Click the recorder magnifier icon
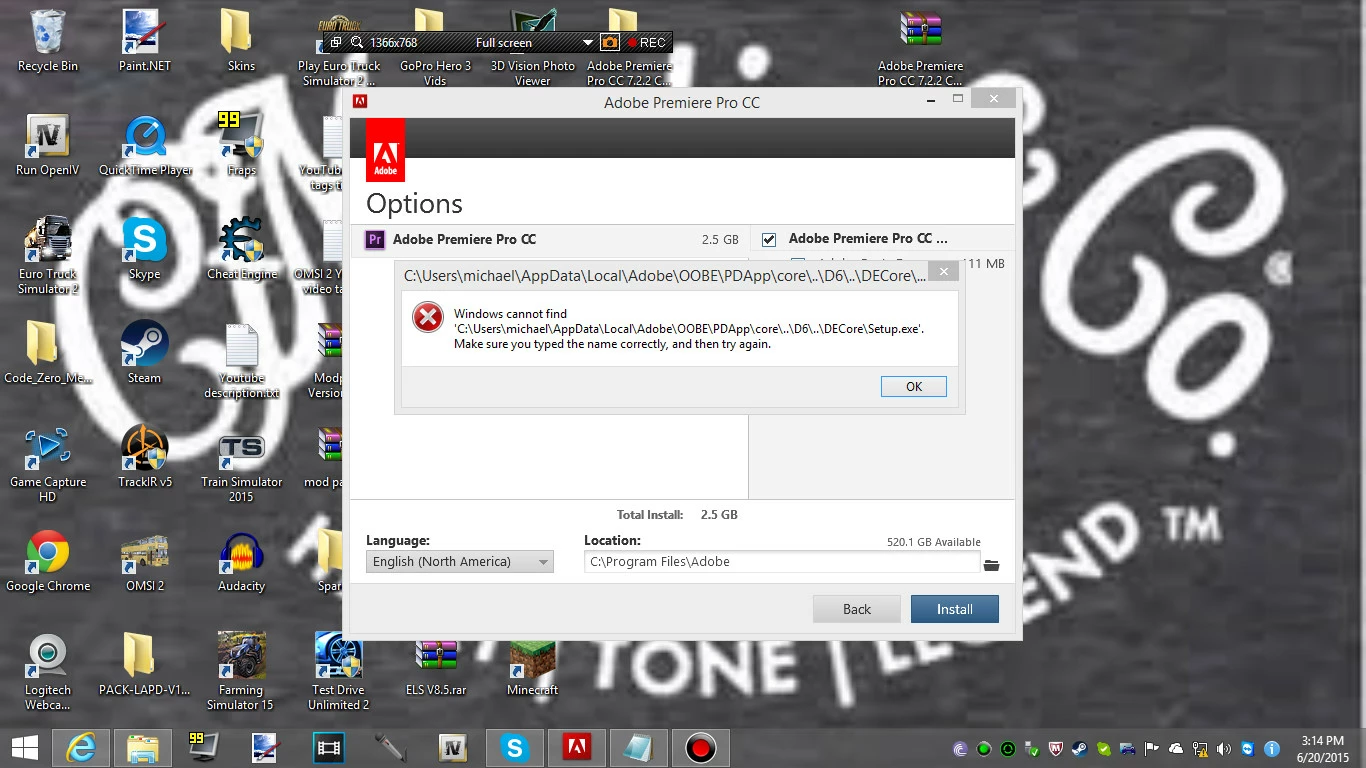Screen dimensions: 1366x768 coord(357,43)
